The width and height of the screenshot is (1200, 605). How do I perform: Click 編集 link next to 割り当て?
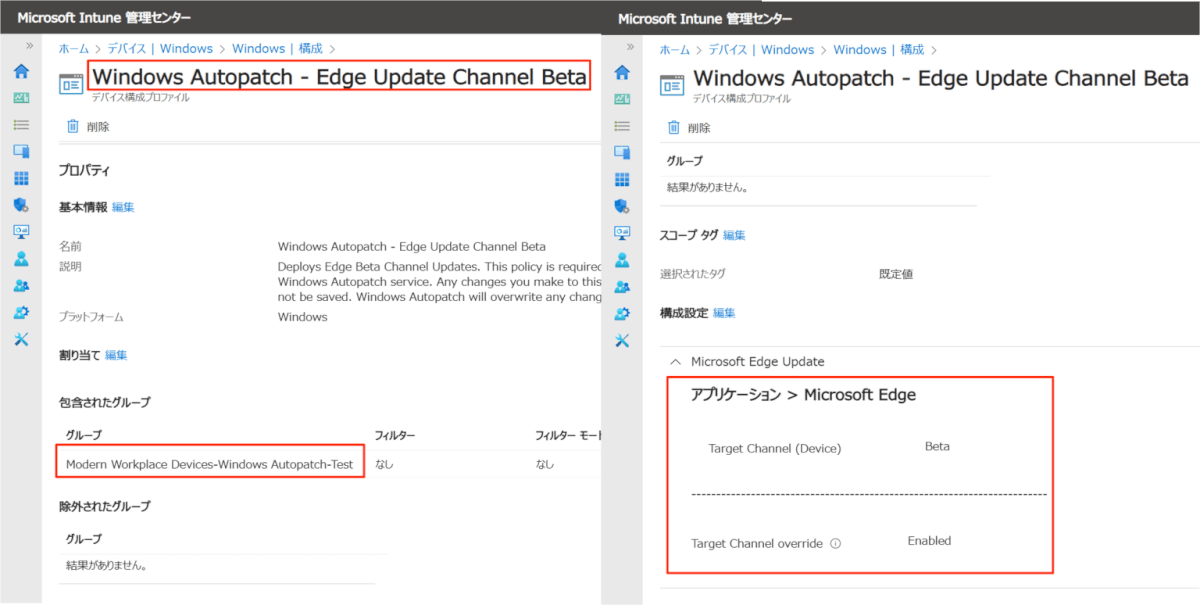coord(116,355)
